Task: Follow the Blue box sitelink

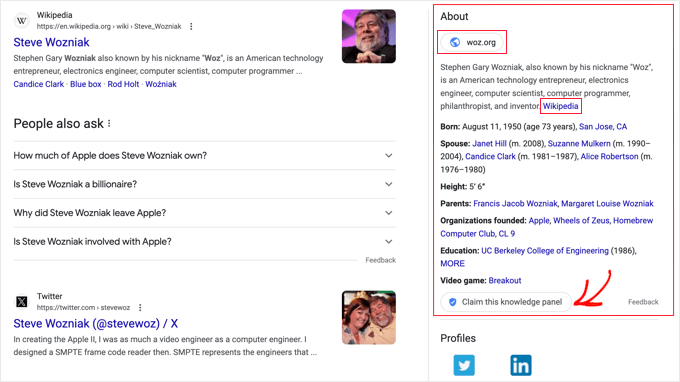Action: pos(85,84)
